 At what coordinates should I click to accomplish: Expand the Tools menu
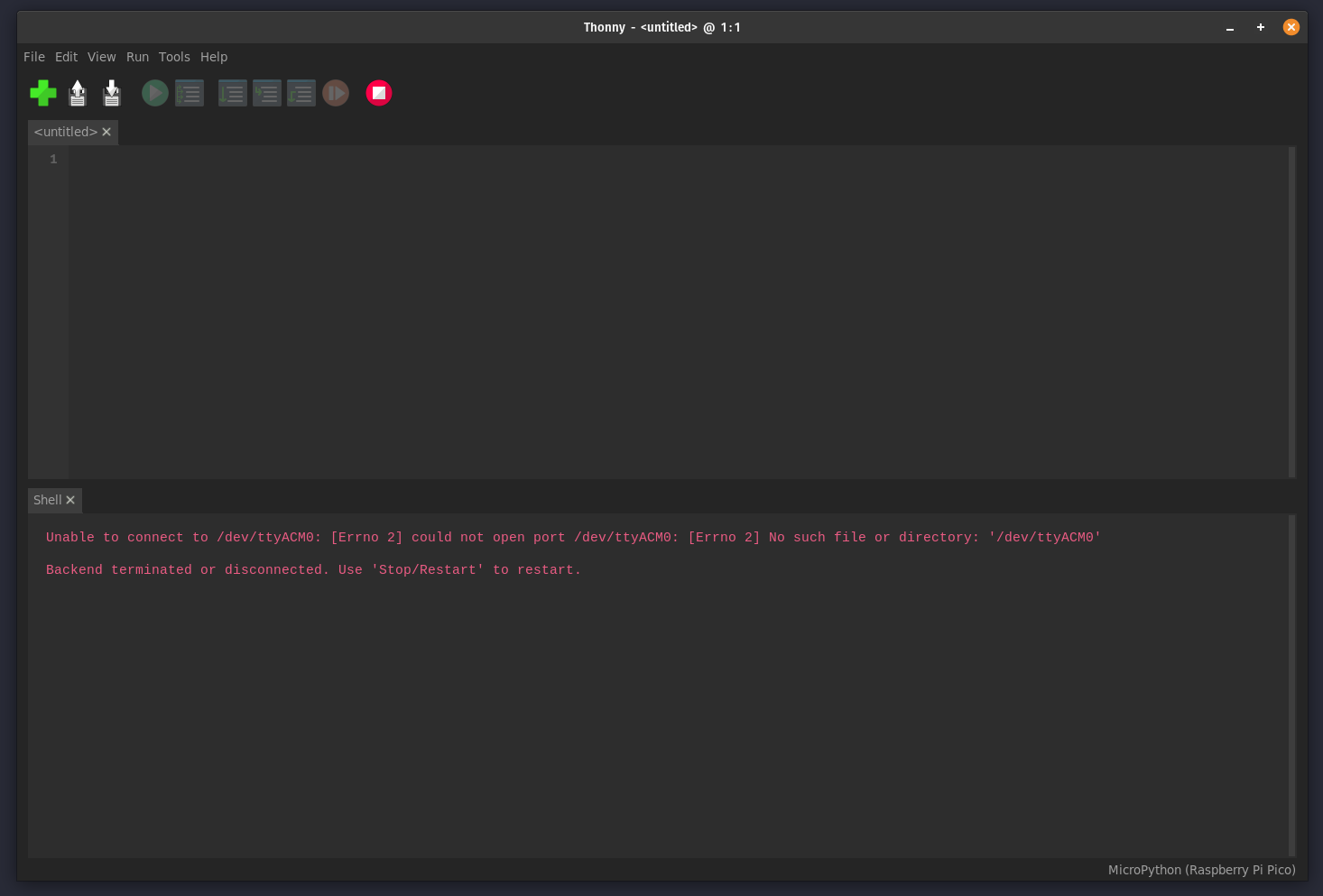coord(174,57)
